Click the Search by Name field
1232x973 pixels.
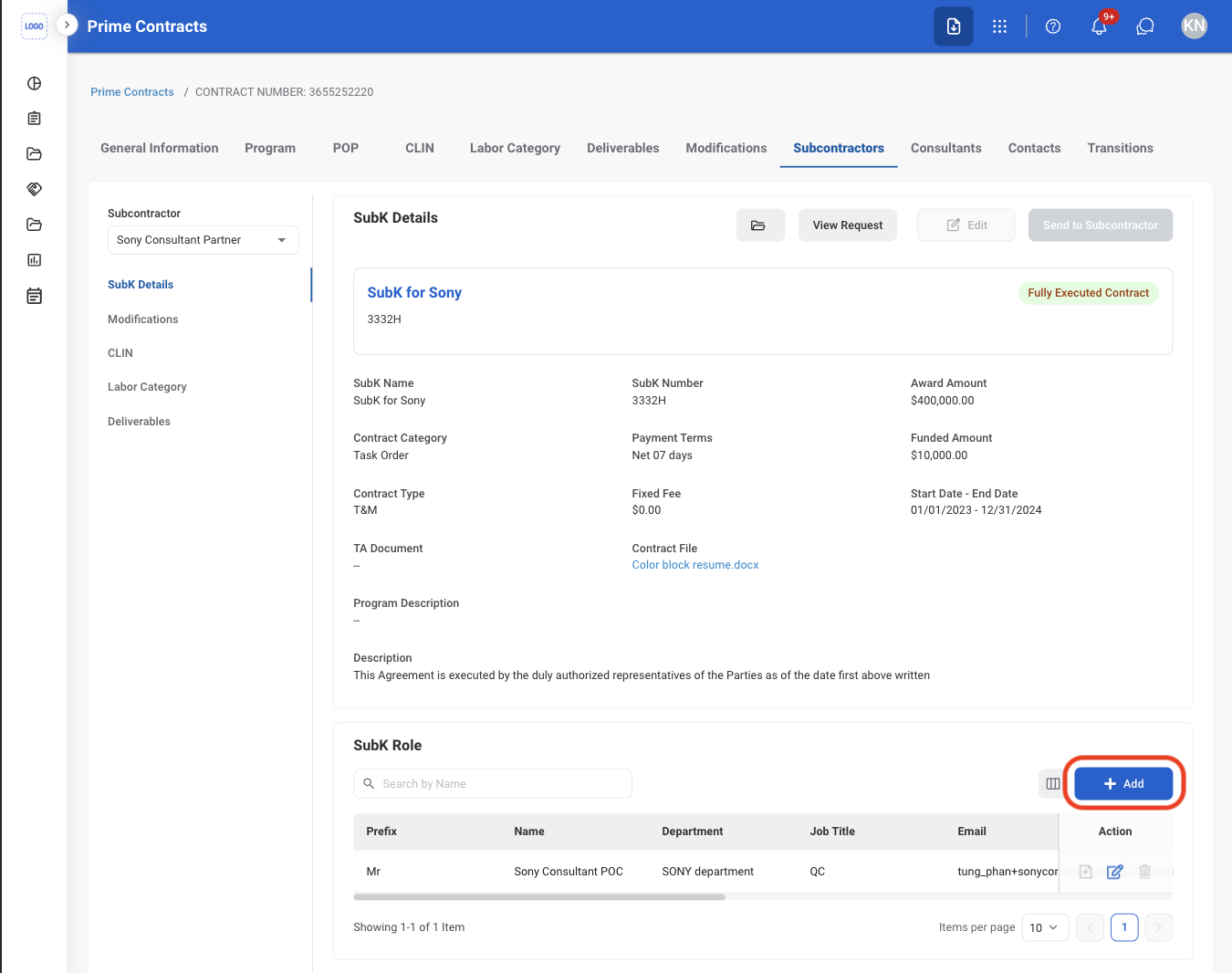493,784
